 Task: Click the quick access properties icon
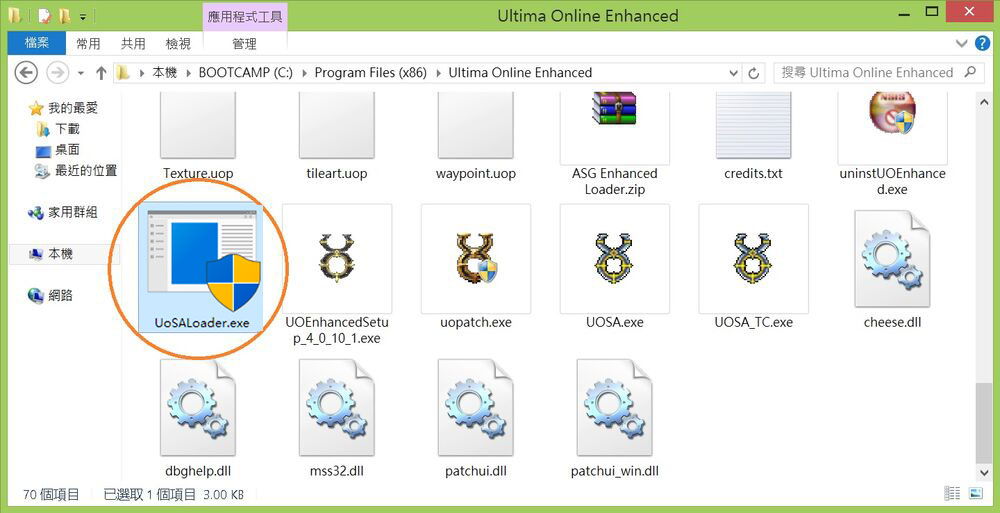coord(44,15)
